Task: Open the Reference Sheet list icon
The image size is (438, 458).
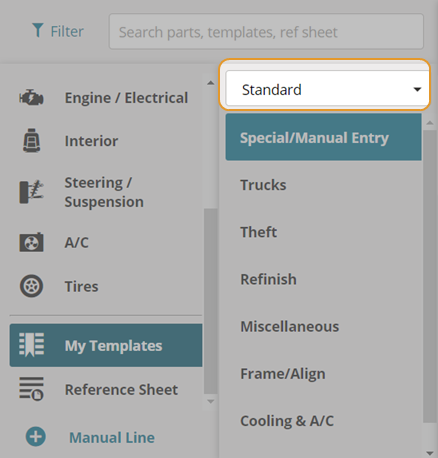Action: click(x=31, y=389)
